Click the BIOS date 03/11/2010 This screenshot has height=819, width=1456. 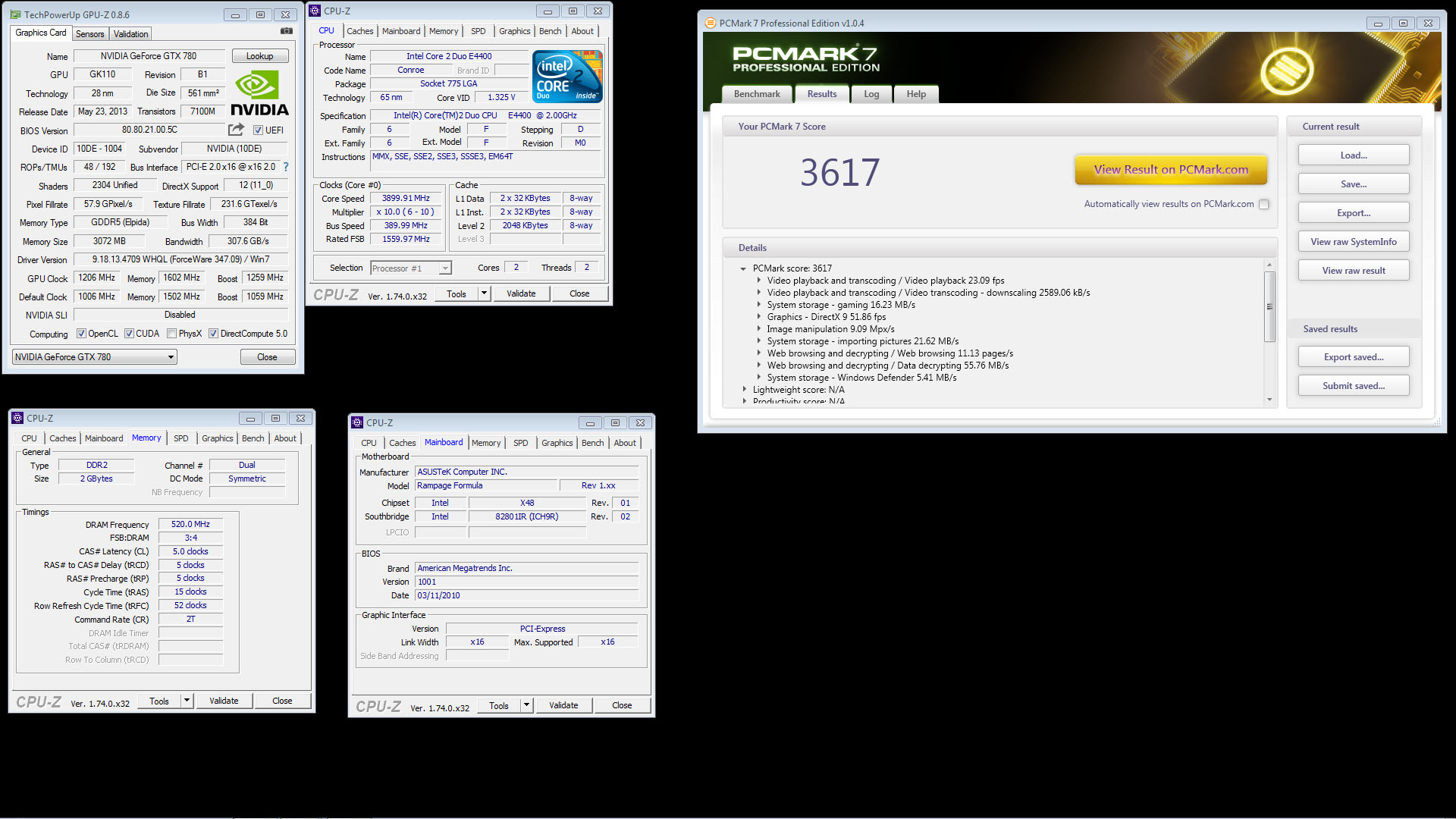coord(526,596)
